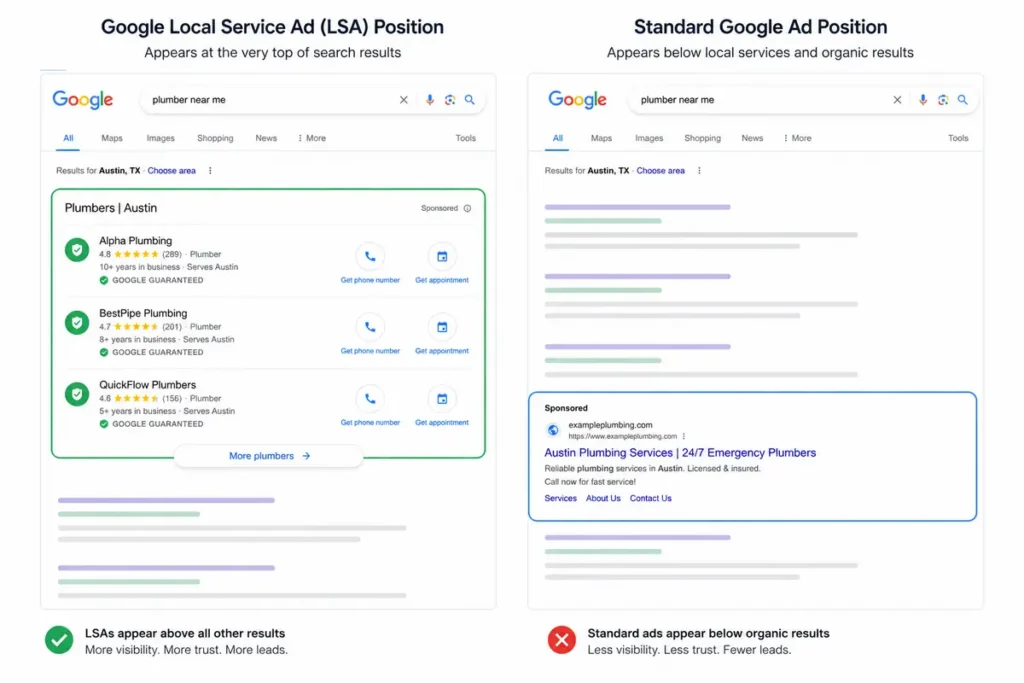Select the All tab in right panel
Image resolution: width=1024 pixels, height=683 pixels.
557,138
